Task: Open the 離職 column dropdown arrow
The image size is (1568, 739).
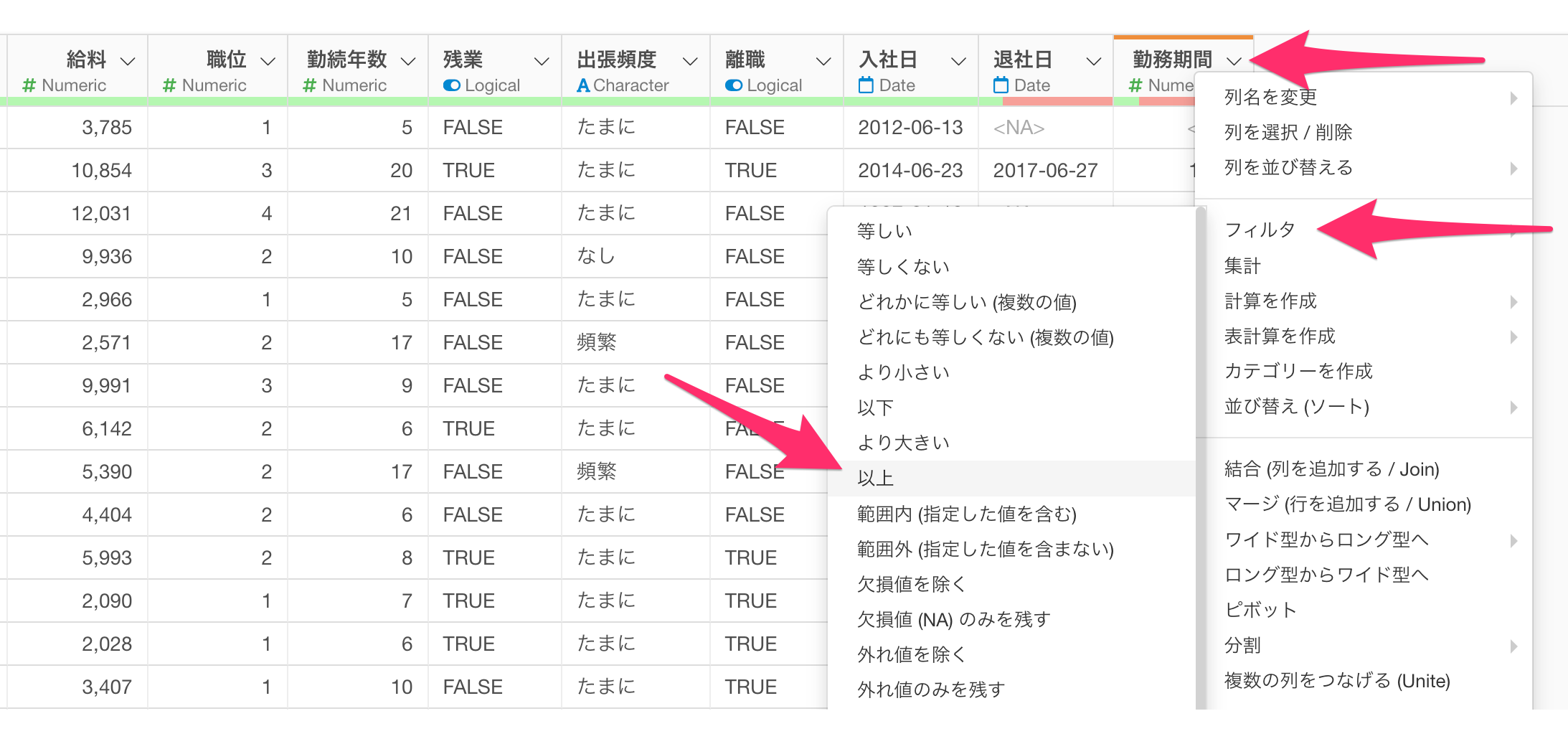Action: tap(823, 61)
